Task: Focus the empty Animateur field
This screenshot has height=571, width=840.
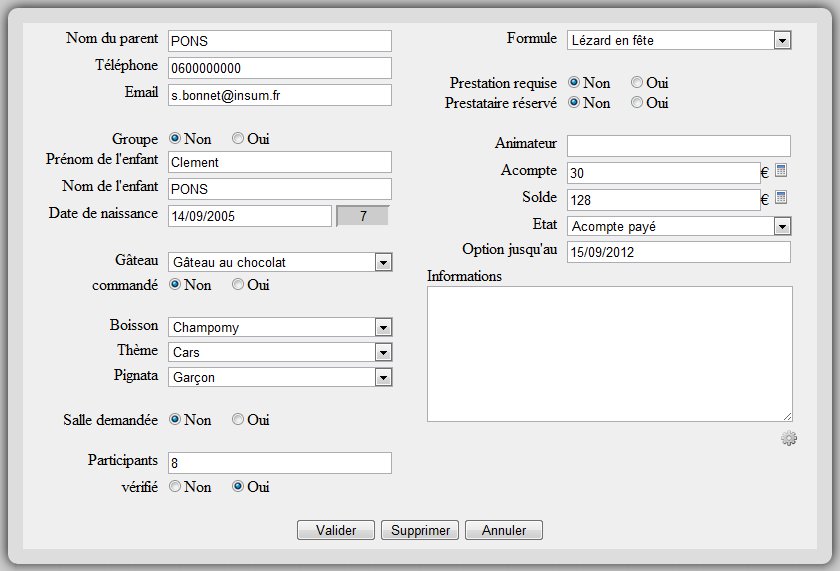Action: click(678, 146)
